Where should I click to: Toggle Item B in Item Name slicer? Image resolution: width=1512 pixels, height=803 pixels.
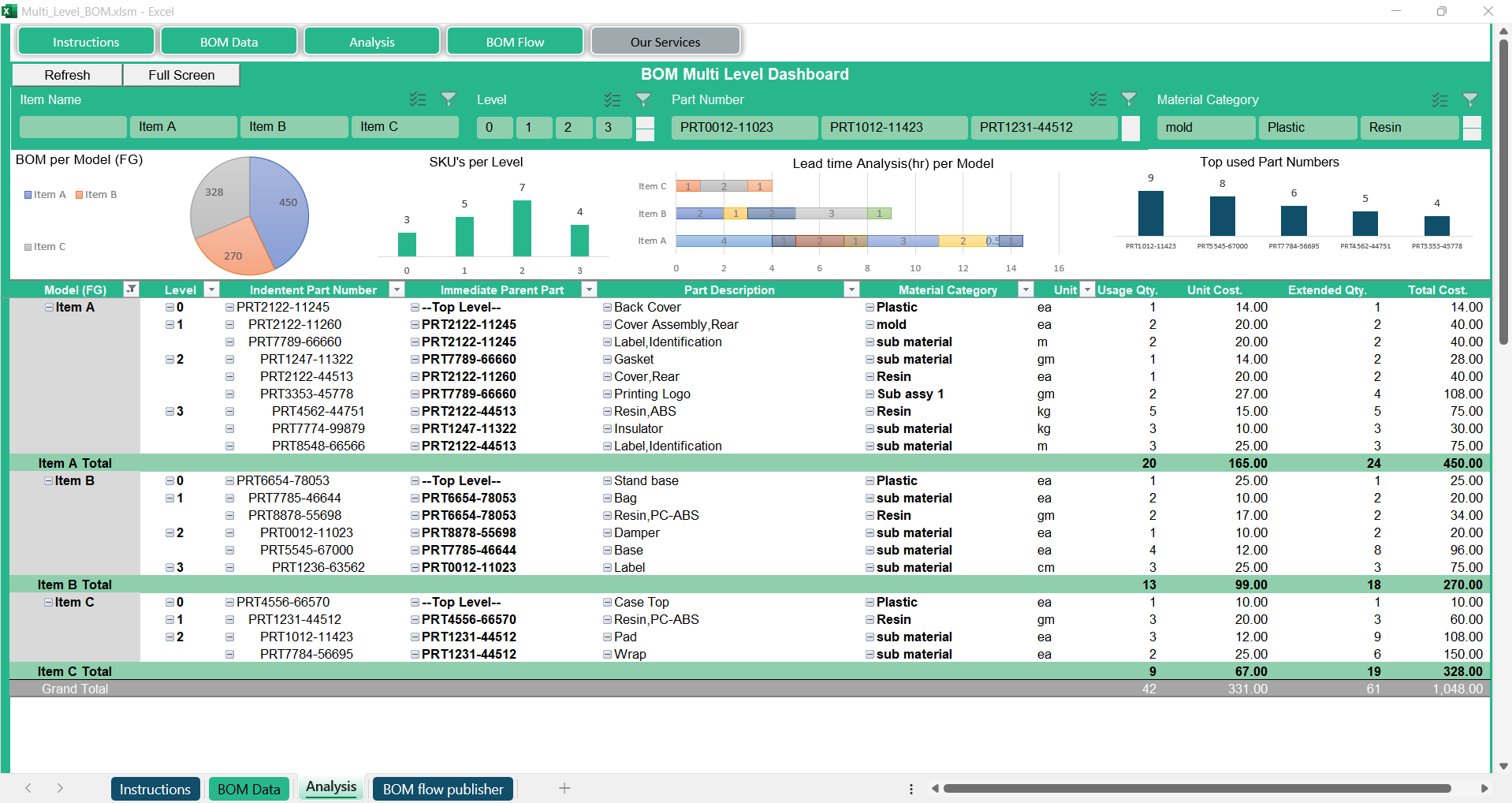(x=293, y=127)
